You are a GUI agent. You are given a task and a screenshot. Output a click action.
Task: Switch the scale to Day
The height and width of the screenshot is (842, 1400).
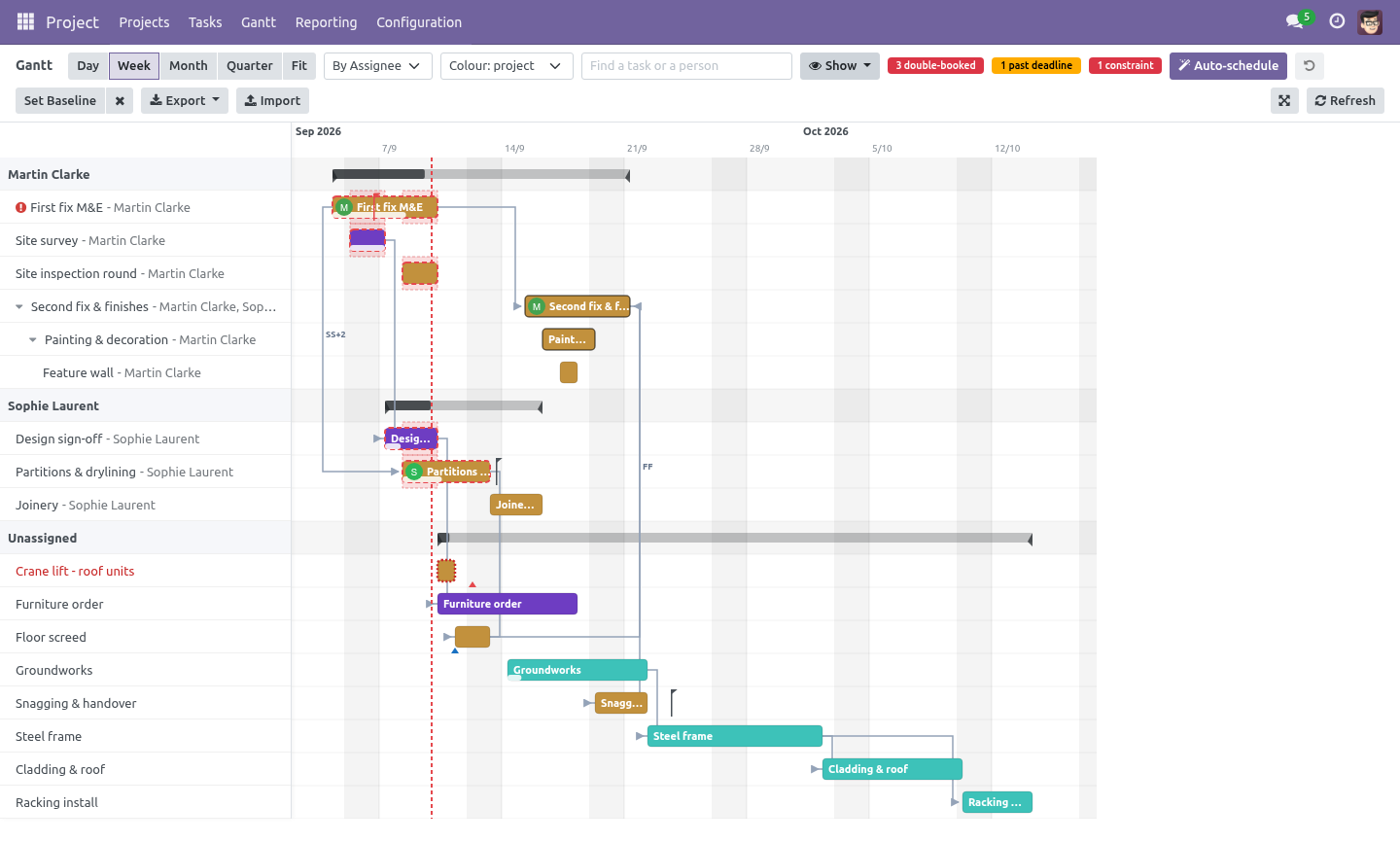(x=88, y=66)
